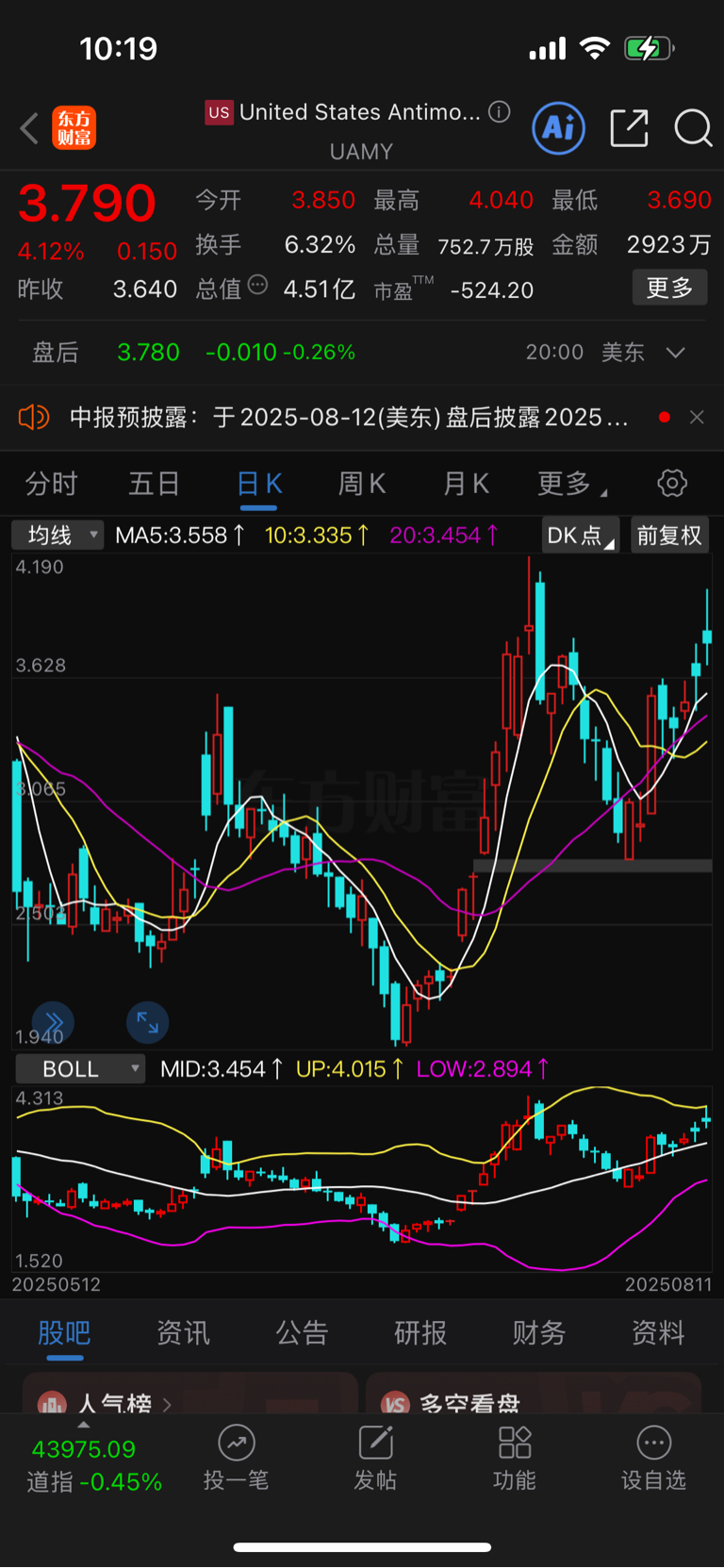Image resolution: width=724 pixels, height=1568 pixels.
Task: Tap the back arrow icon
Action: (29, 128)
